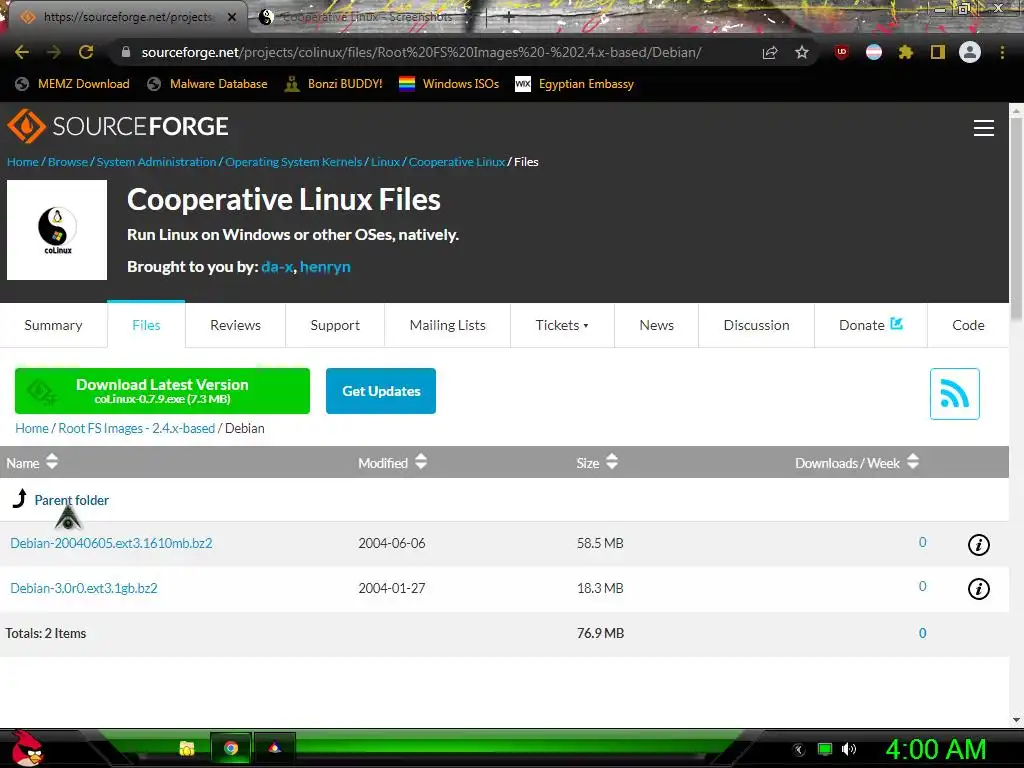This screenshot has width=1024, height=768.
Task: Open the Windows ISOs bookmark
Action: click(449, 84)
